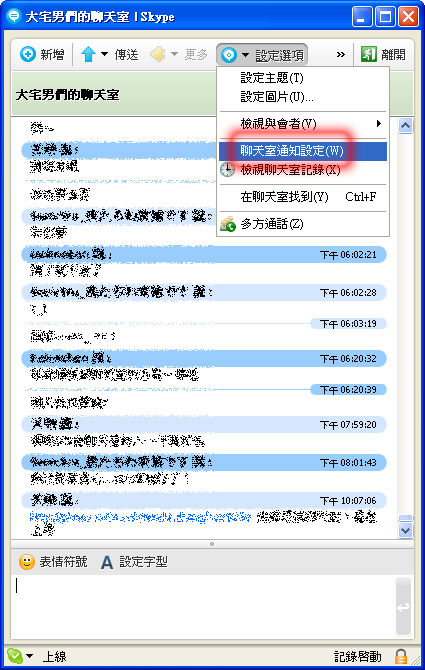Click scrollbar up arrow in chat
The height and width of the screenshot is (670, 425).
tap(405, 126)
